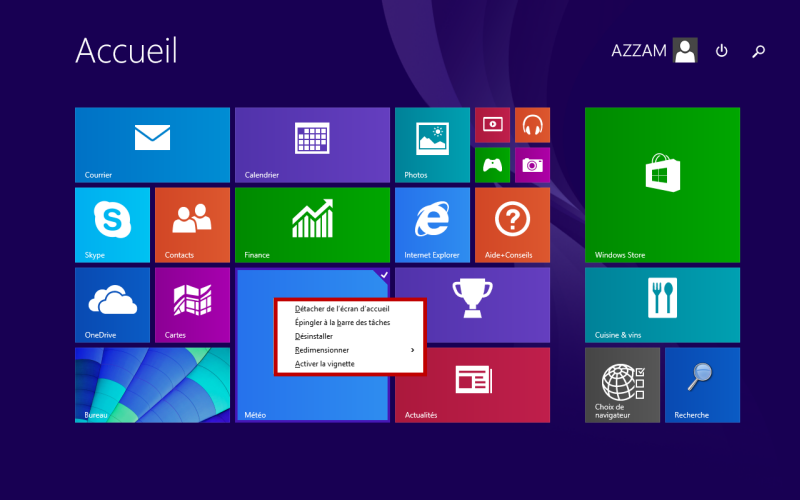Select Activer la vignette menu entry
800x500 pixels.
click(324, 364)
